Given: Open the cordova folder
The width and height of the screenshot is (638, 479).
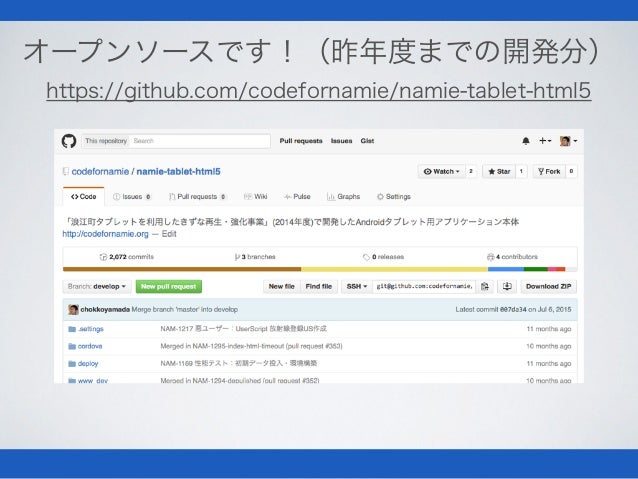Looking at the screenshot, I should click(x=90, y=346).
